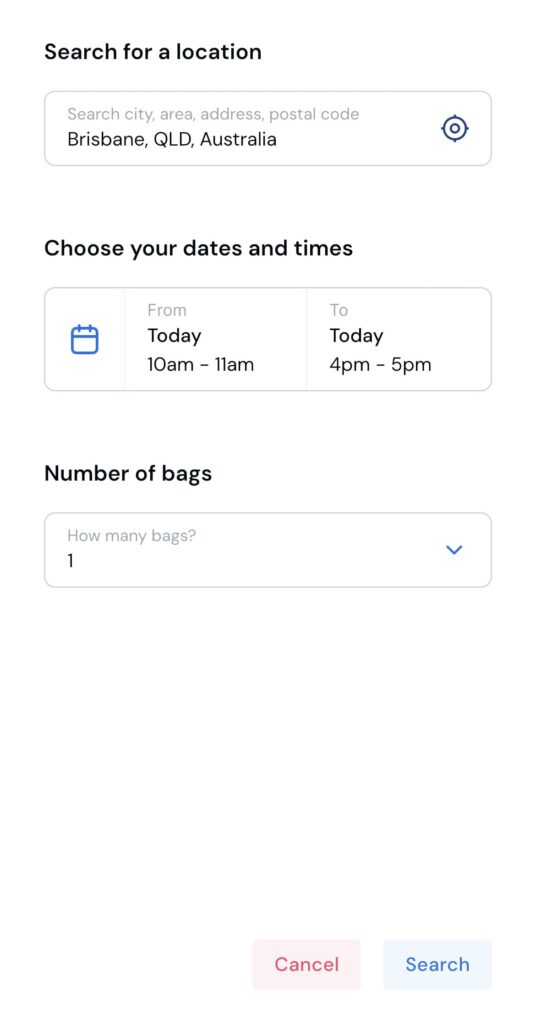Focus the location search input field
This screenshot has width=536, height=1024.
coord(268,128)
